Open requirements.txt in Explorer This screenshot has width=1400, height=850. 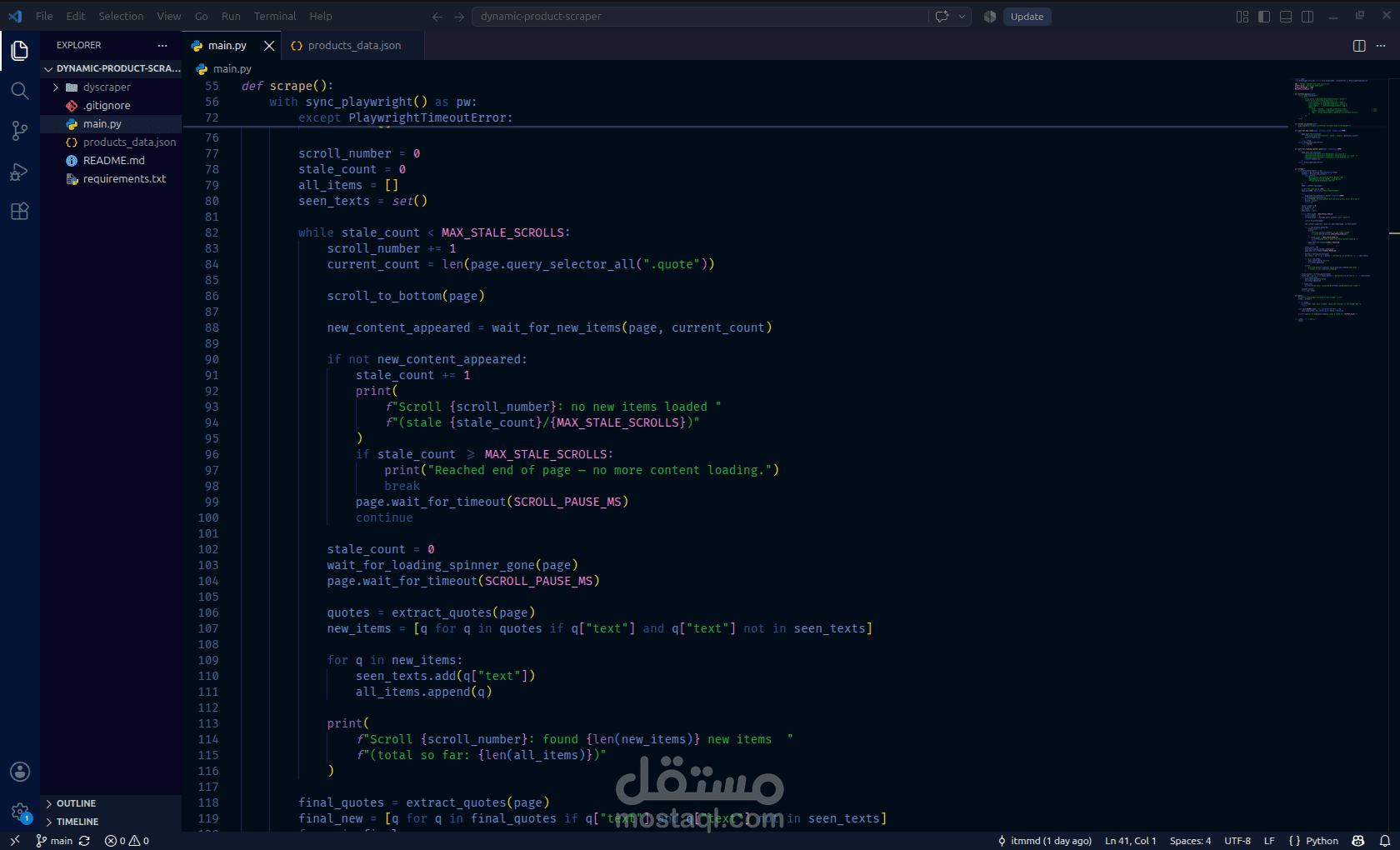pyautogui.click(x=111, y=179)
